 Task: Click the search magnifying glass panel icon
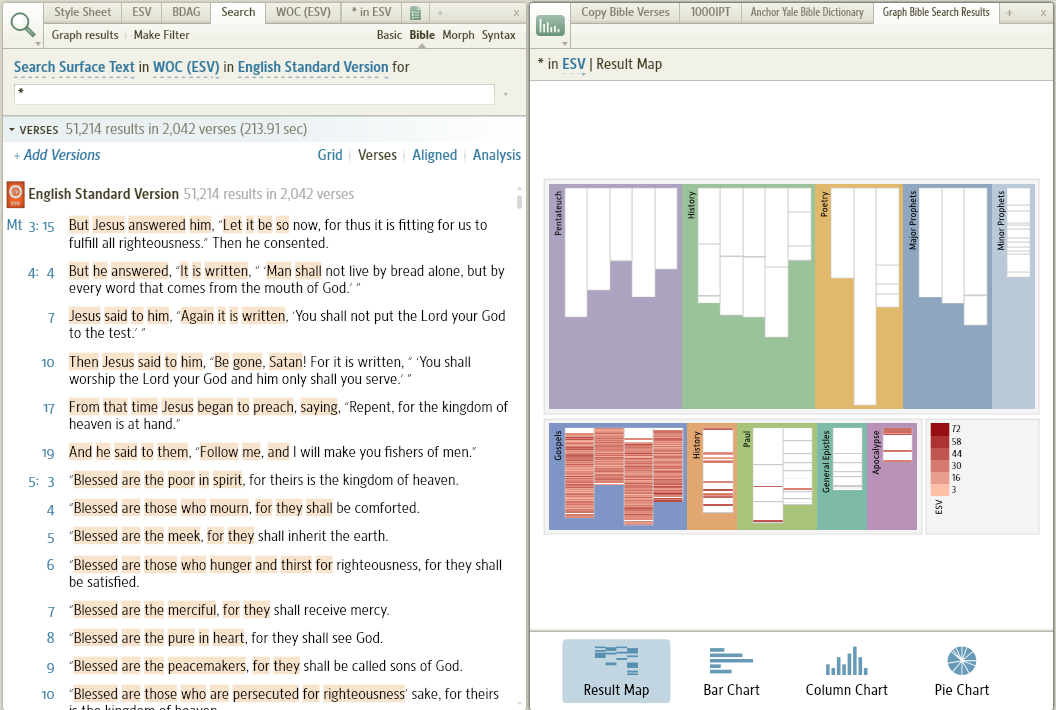[x=22, y=24]
